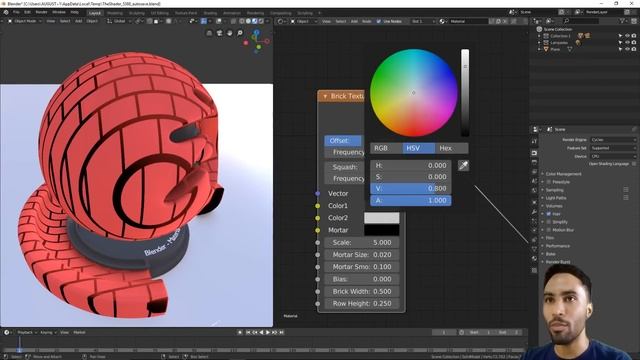Screen dimensions: 640x360
Task: Click the Color2 light gray swatch
Action: point(382,218)
